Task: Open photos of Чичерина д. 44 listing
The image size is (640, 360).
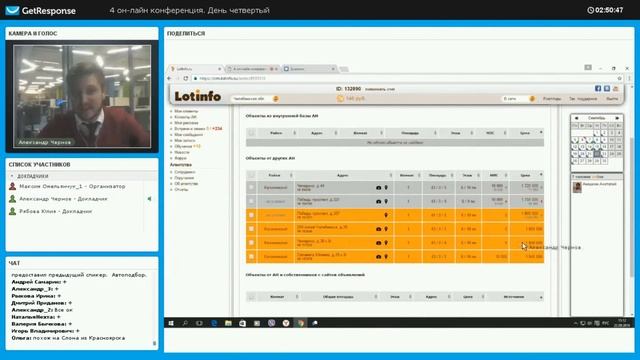Action: click(378, 188)
